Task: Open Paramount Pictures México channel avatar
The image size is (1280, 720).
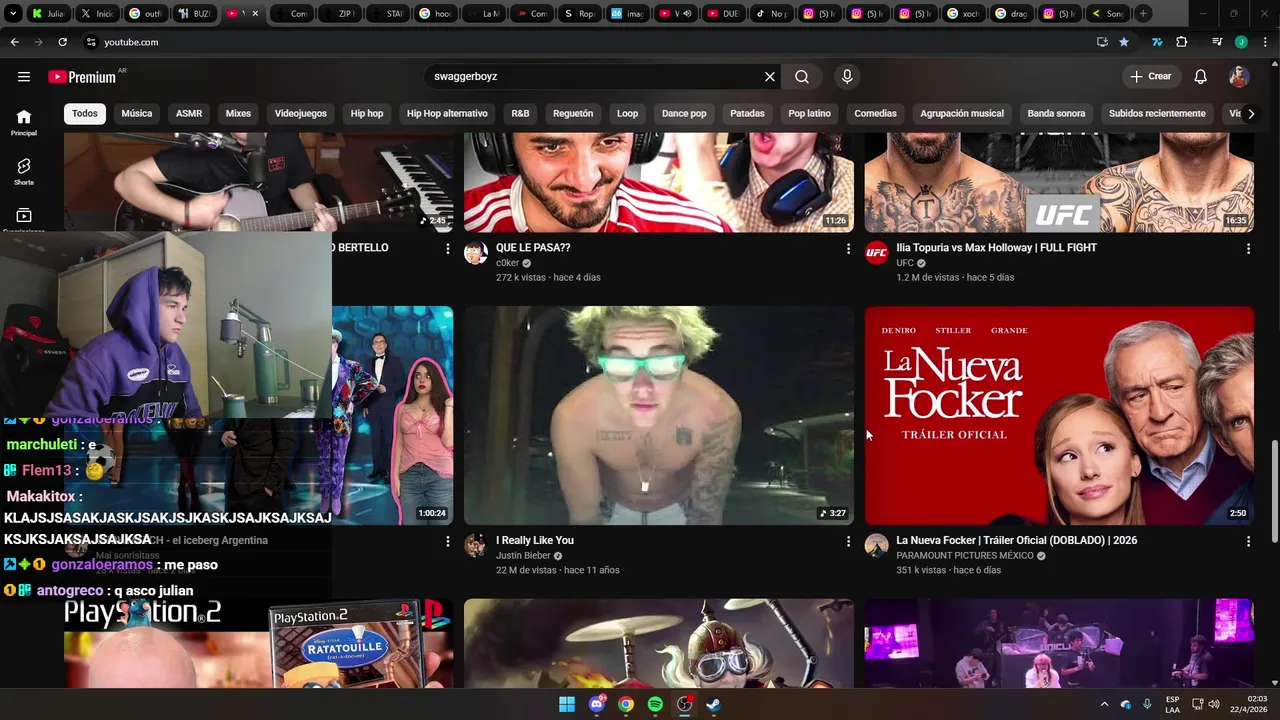Action: click(x=876, y=546)
